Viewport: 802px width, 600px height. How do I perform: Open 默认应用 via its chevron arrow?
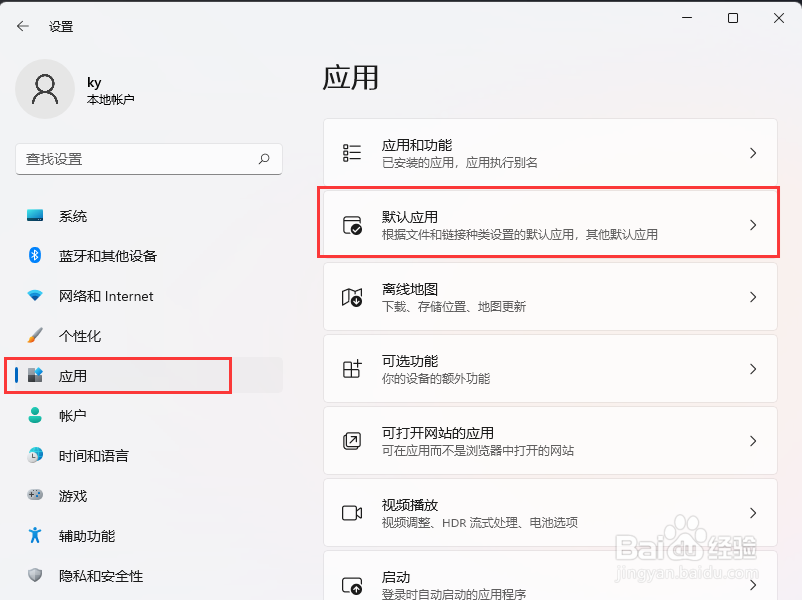[753, 225]
